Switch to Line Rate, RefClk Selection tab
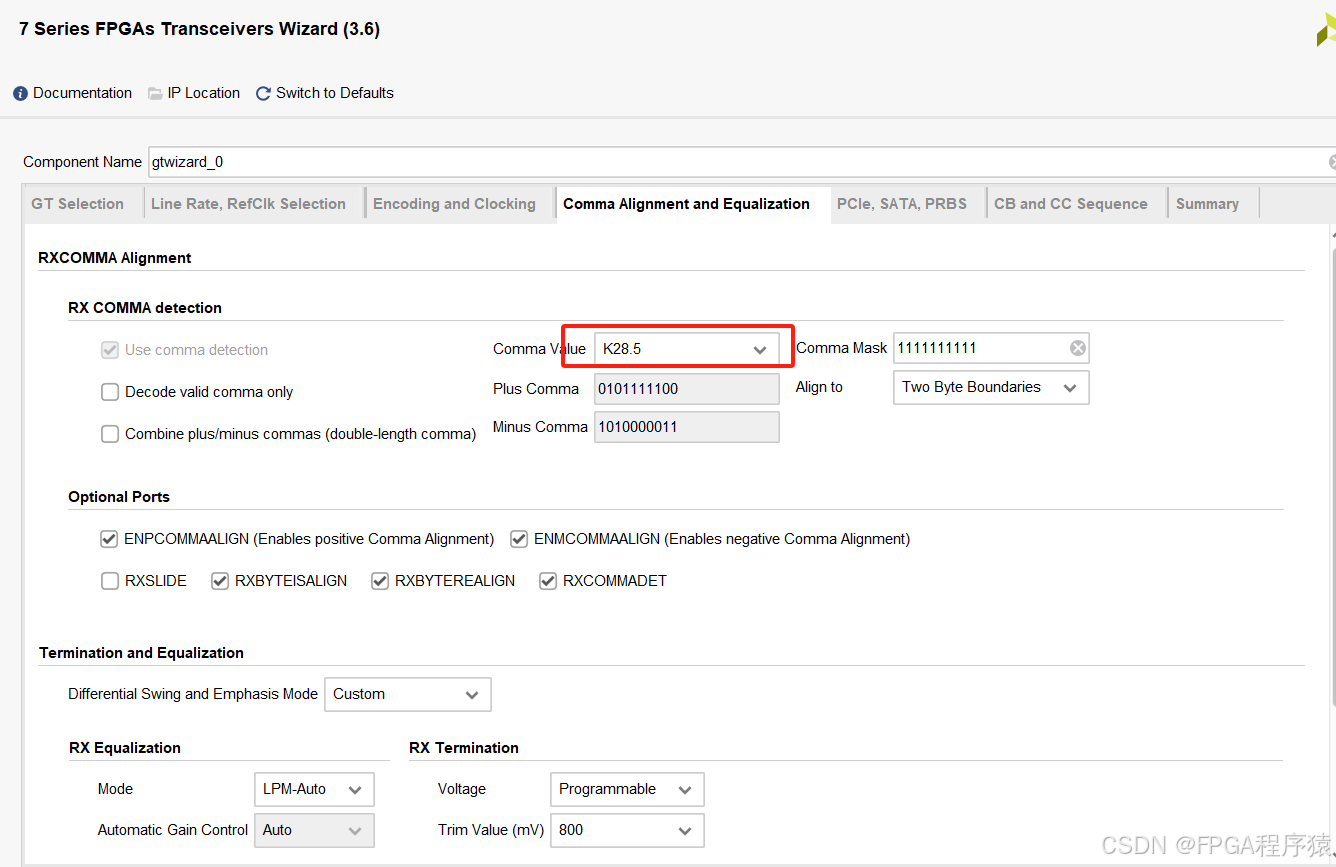Viewport: 1336px width, 867px height. pyautogui.click(x=248, y=204)
